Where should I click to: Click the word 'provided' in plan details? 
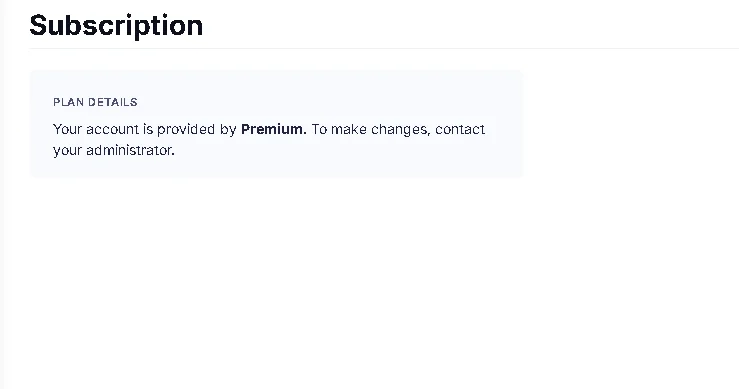coord(186,130)
